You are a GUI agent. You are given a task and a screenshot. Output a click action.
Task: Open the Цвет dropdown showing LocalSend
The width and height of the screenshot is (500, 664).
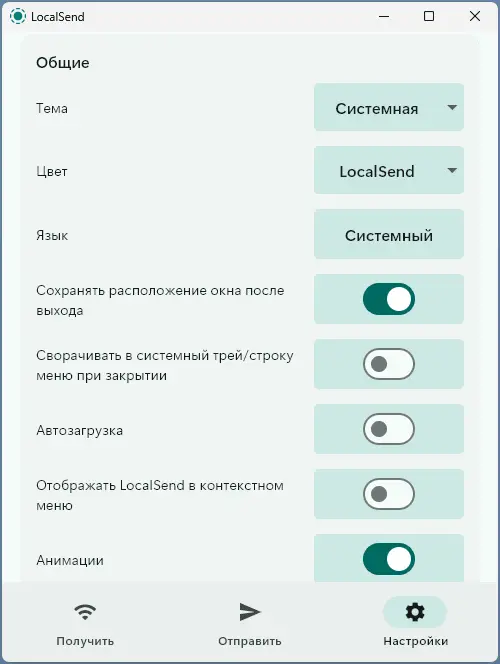[389, 170]
